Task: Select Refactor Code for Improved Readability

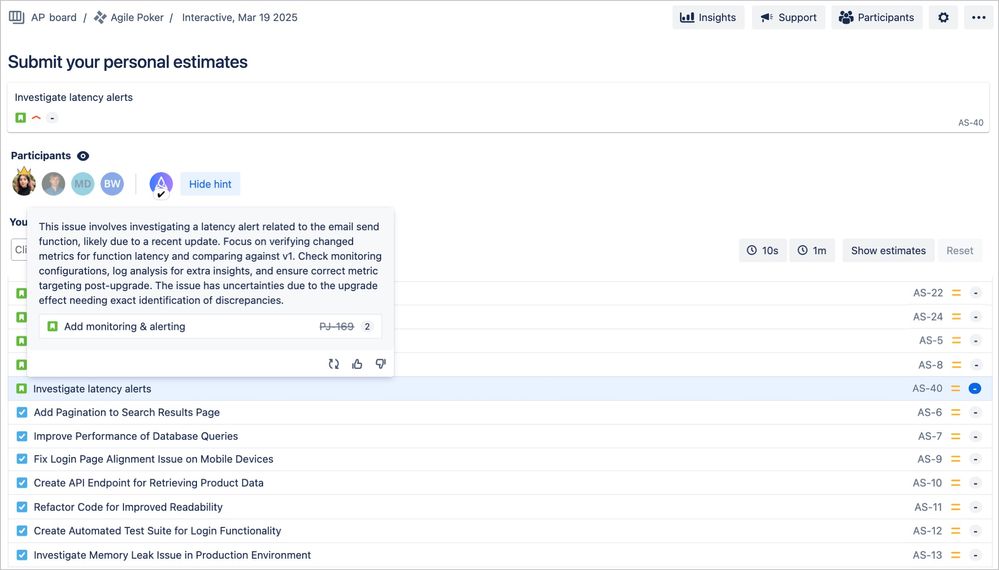Action: 500,507
